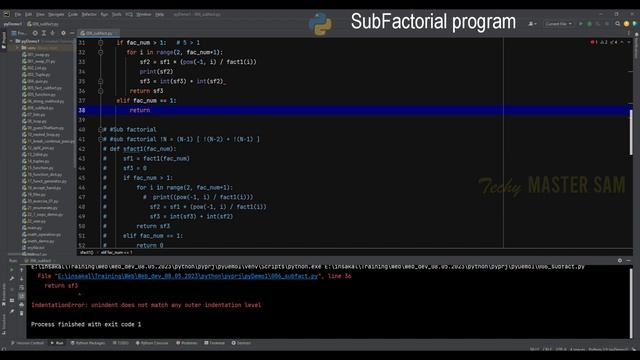Screen dimensions: 640x360
Task: Click Collapse All icon in Project panel
Action: point(53,33)
